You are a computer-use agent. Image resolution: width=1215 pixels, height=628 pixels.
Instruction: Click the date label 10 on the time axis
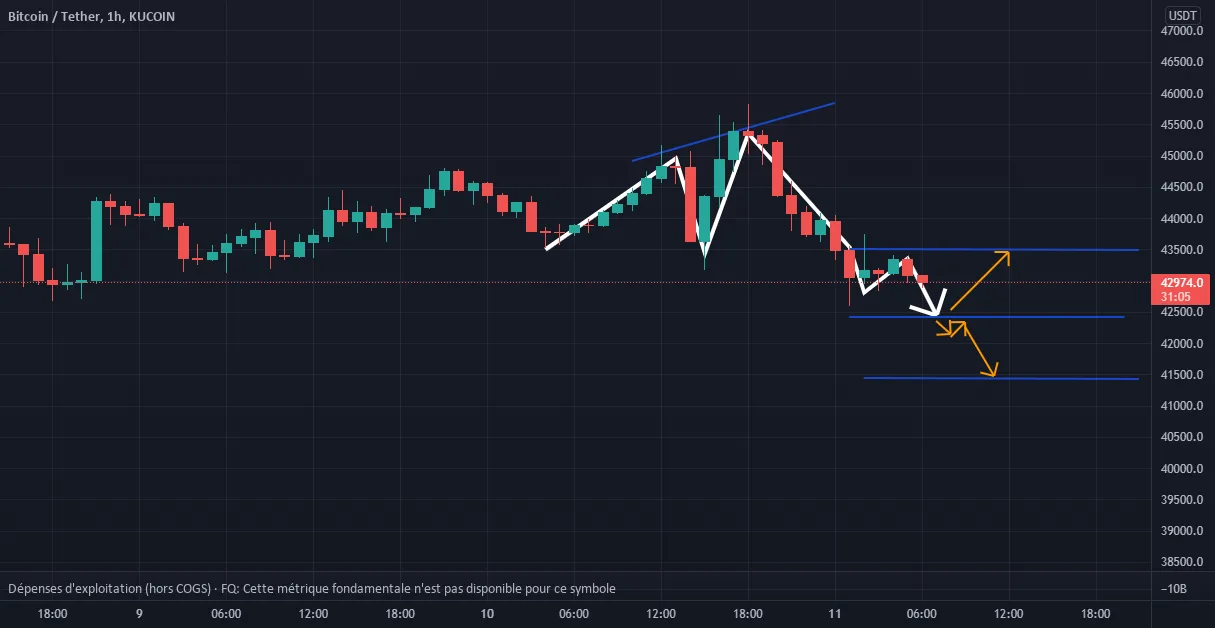(486, 614)
